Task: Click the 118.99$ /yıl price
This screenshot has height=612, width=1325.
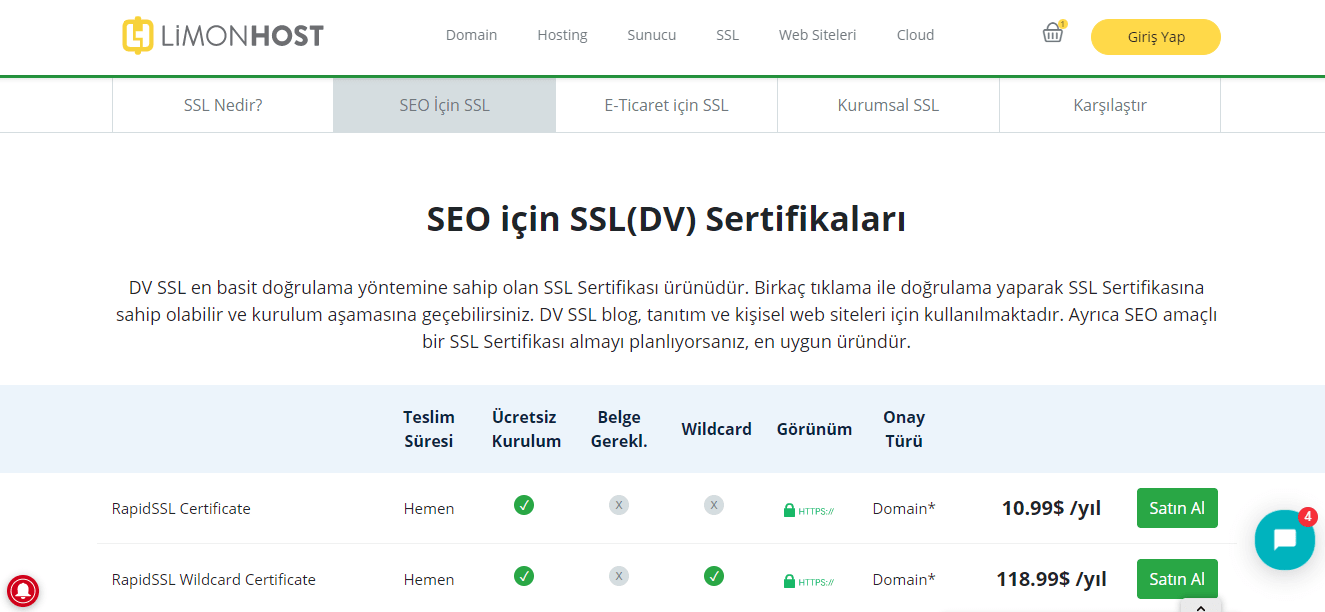Action: [x=1051, y=579]
